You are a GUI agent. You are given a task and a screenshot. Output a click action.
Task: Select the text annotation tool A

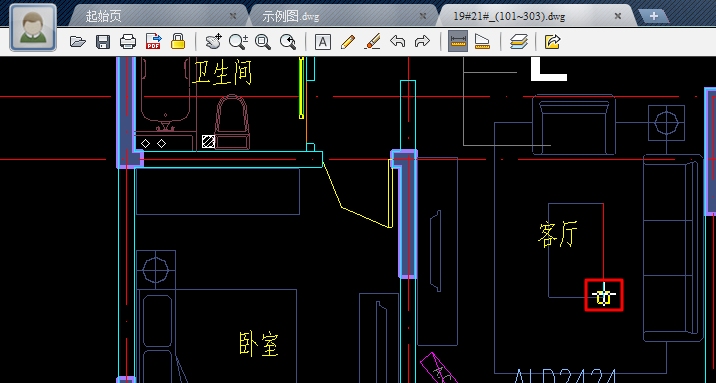tap(323, 42)
